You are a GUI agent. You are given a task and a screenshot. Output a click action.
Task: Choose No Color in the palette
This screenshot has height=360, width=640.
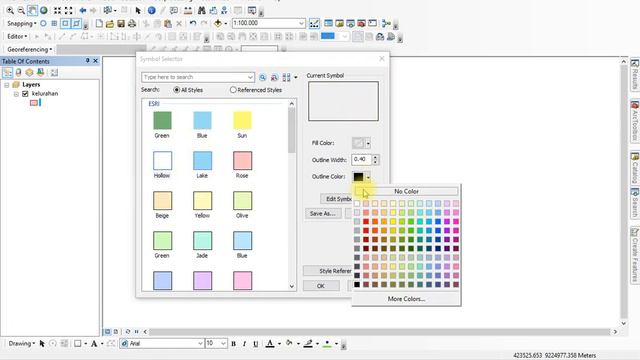pyautogui.click(x=407, y=191)
